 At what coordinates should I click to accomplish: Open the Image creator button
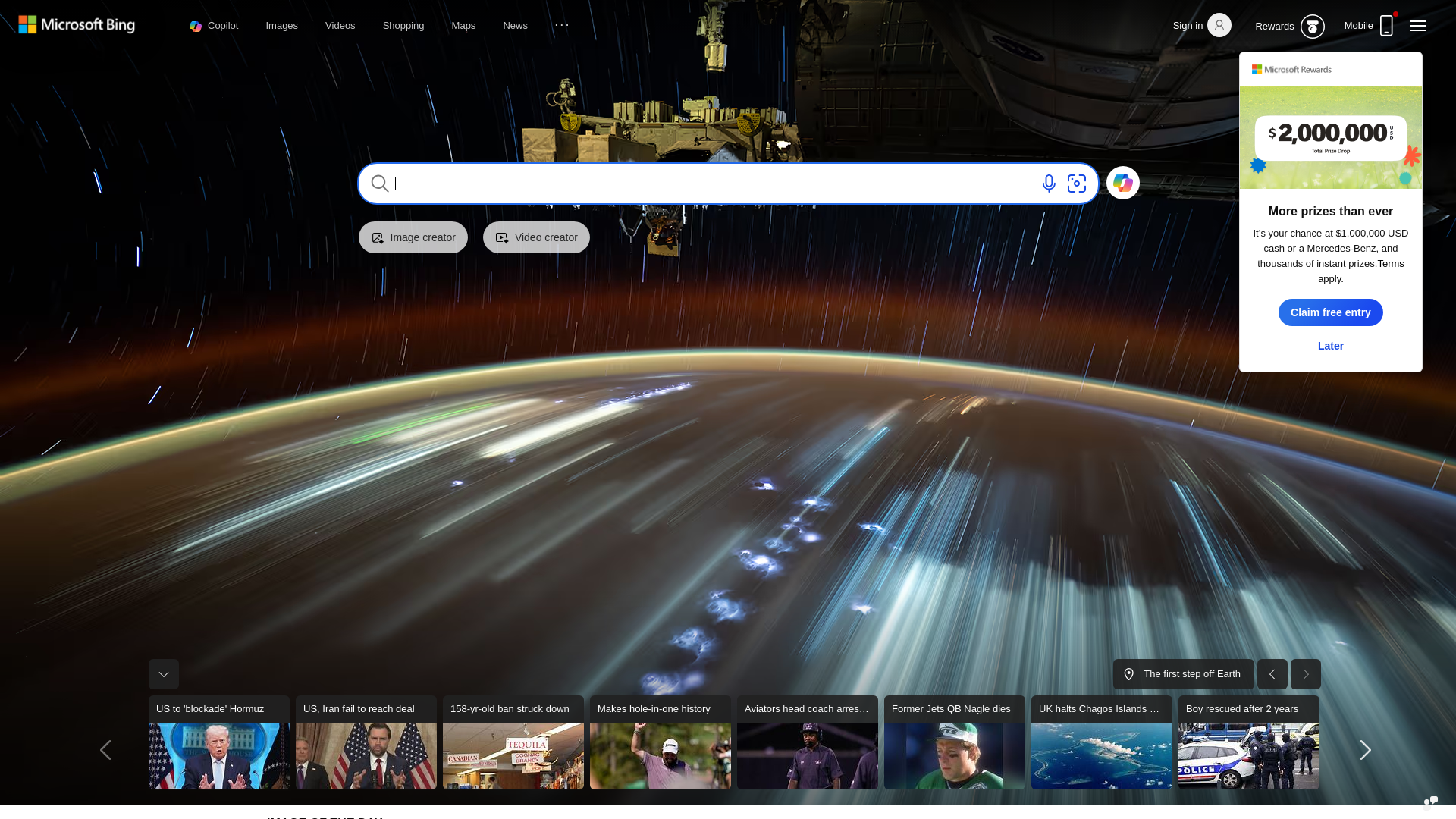click(413, 237)
